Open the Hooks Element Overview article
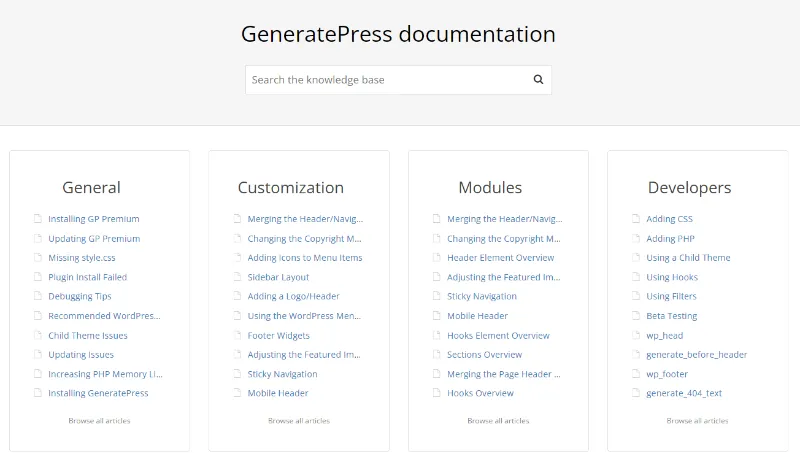 498,336
